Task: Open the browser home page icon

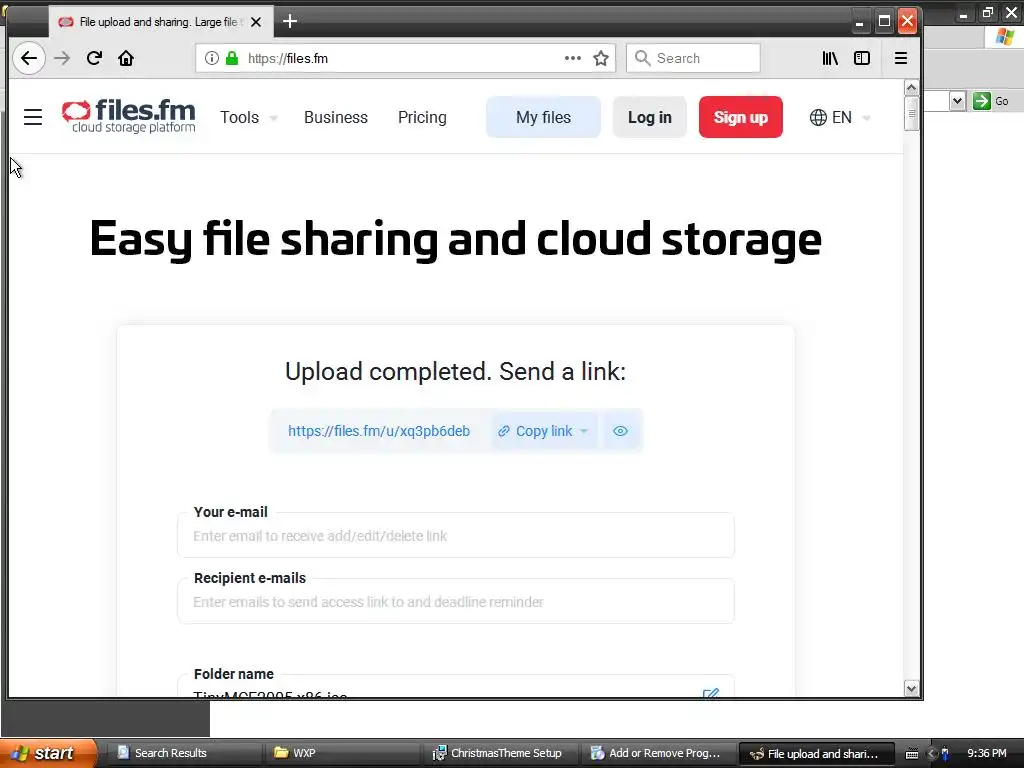Action: click(x=126, y=58)
